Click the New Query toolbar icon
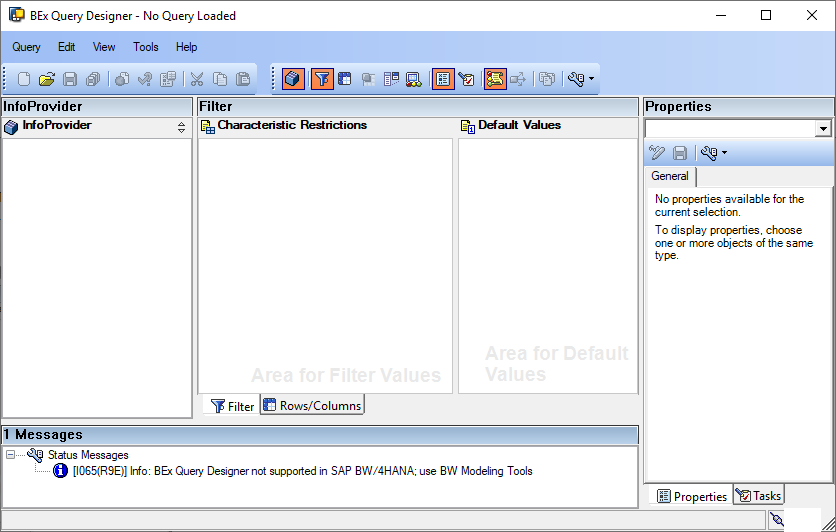The height and width of the screenshot is (532, 836). (x=23, y=79)
